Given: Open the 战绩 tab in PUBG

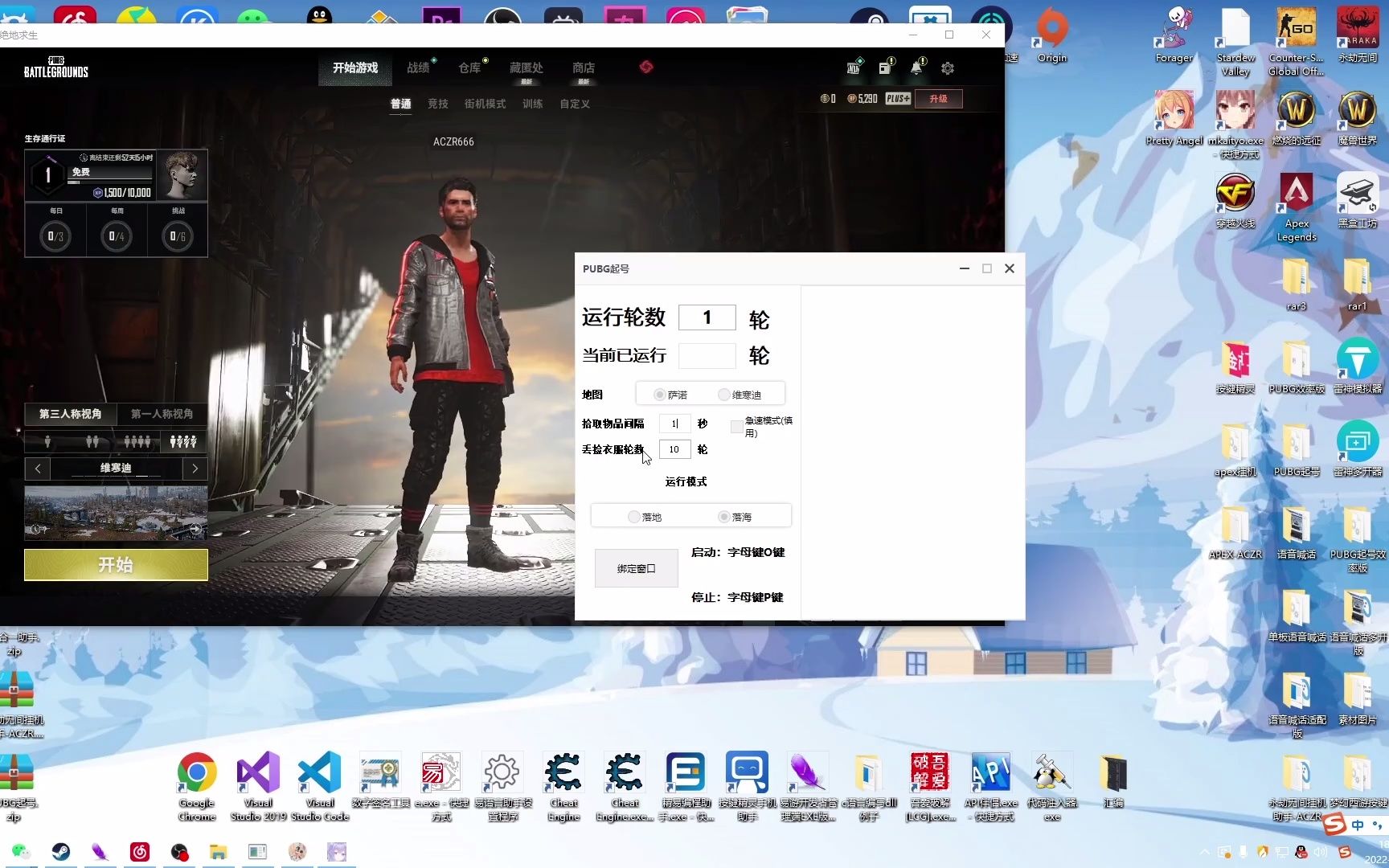Looking at the screenshot, I should 418,68.
